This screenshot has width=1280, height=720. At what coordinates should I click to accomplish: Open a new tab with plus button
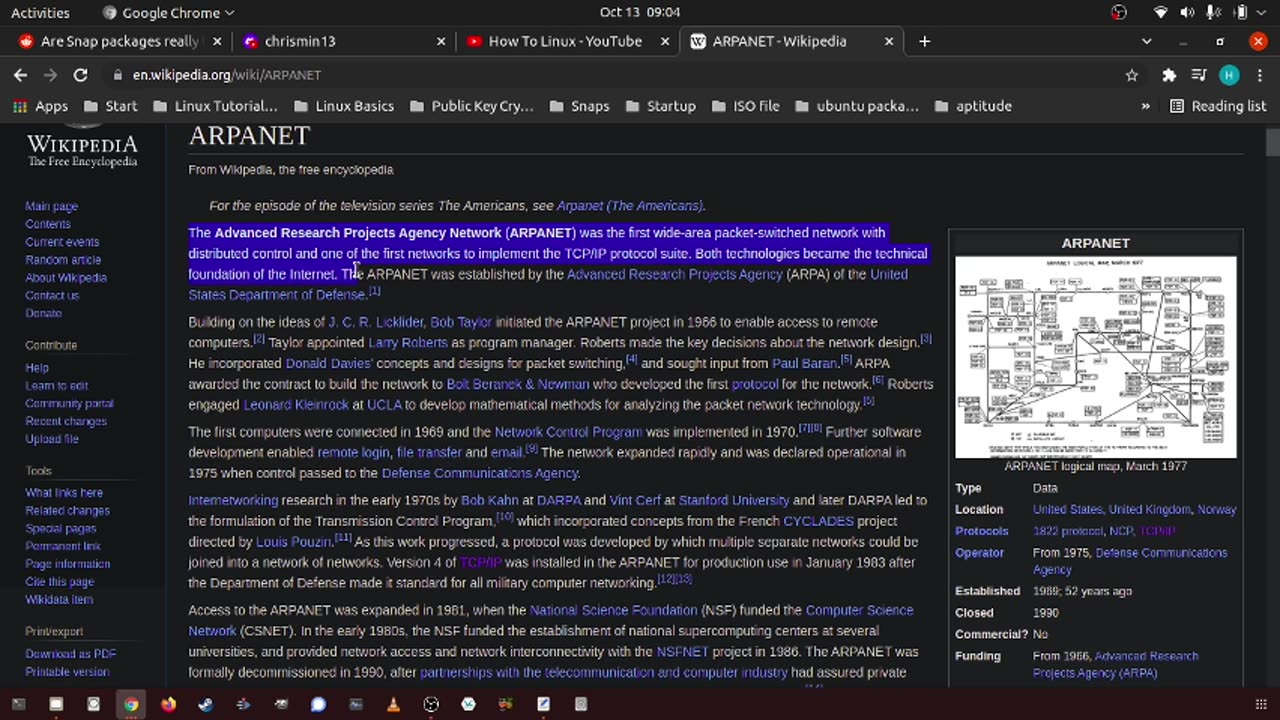click(924, 41)
